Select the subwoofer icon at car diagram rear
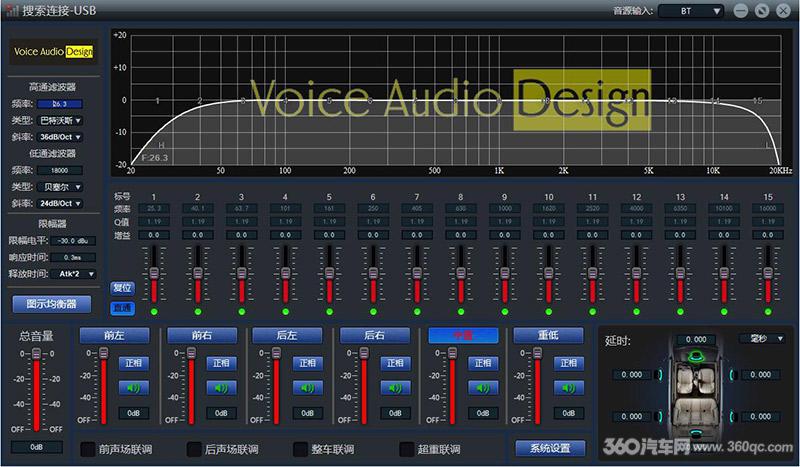The width and height of the screenshot is (800, 467). (695, 434)
